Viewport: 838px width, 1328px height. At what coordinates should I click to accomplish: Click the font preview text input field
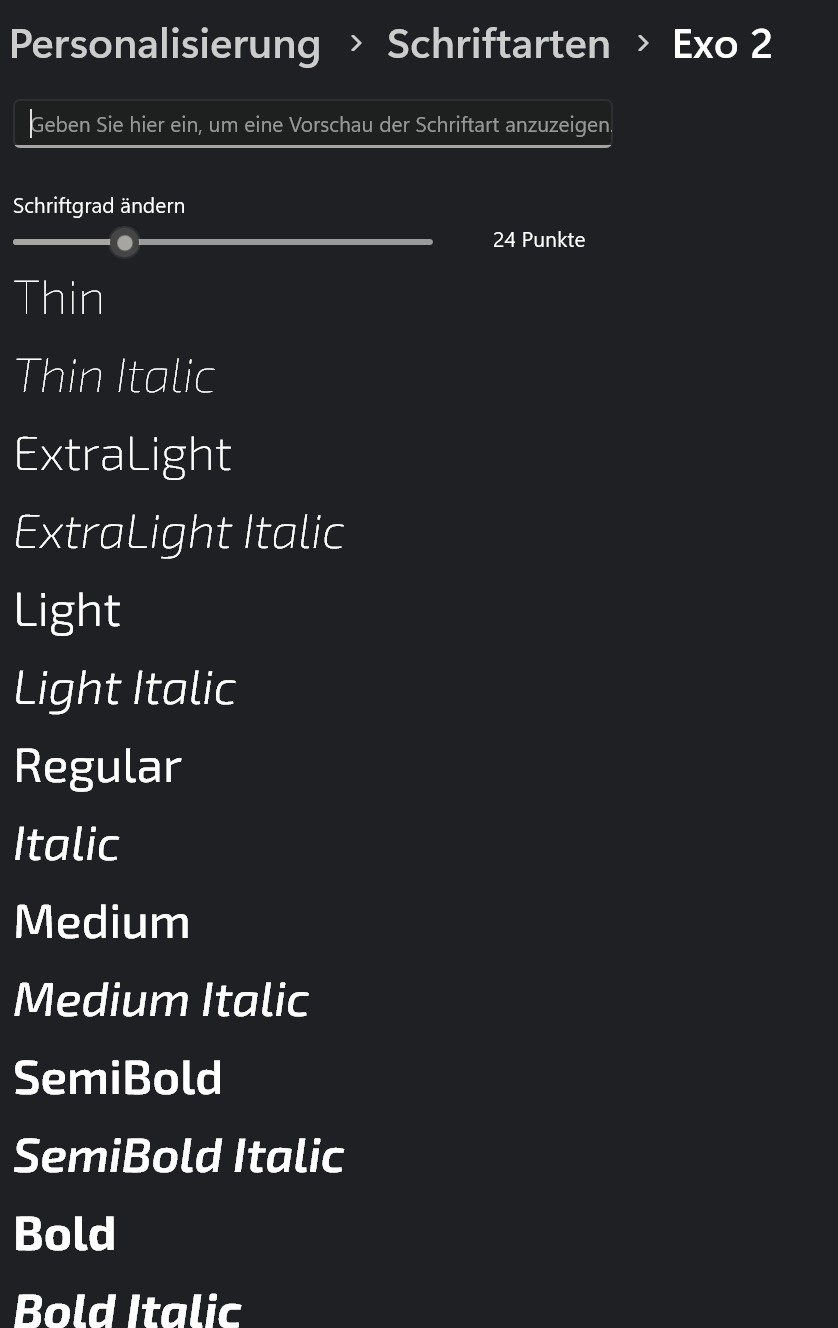[x=312, y=123]
